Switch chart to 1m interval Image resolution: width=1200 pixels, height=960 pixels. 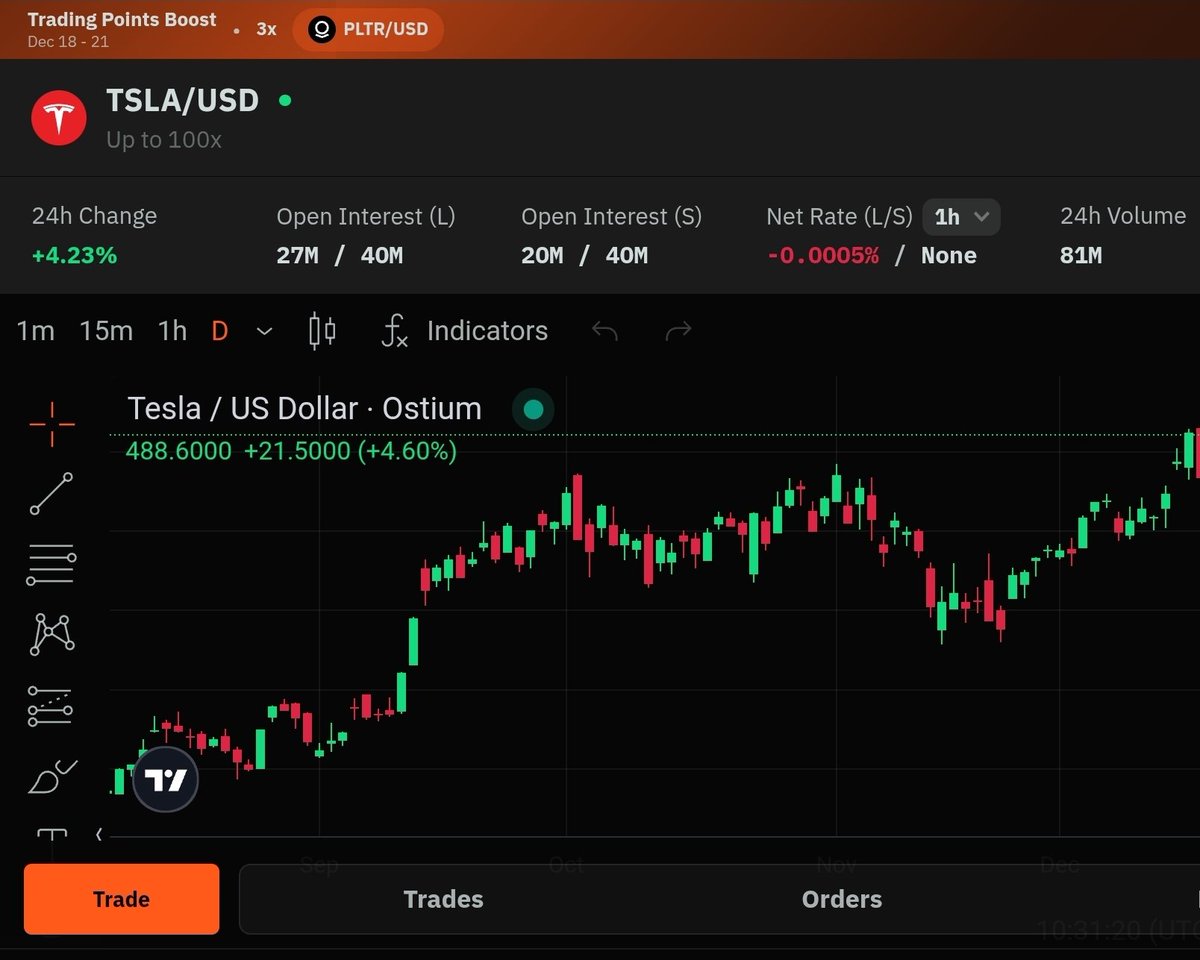pos(35,331)
